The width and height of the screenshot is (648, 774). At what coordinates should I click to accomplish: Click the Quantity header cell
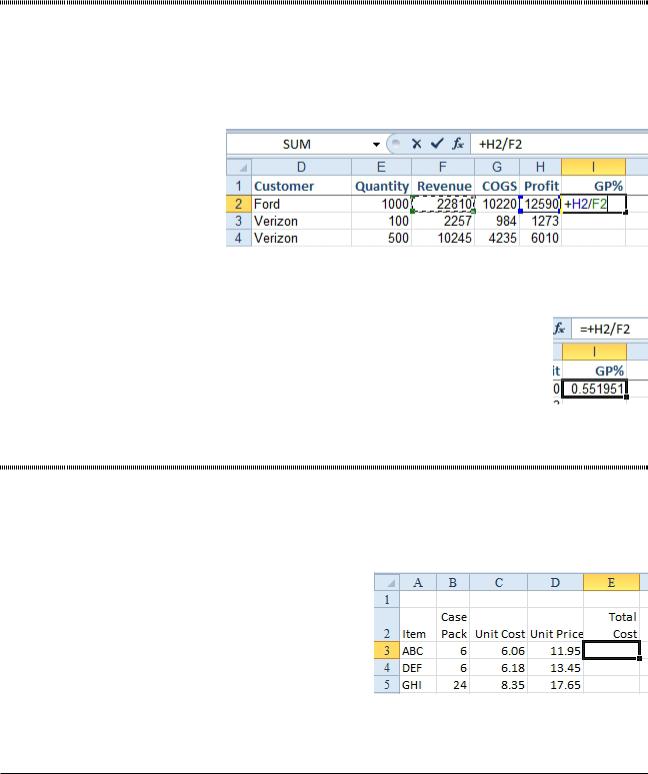point(381,186)
